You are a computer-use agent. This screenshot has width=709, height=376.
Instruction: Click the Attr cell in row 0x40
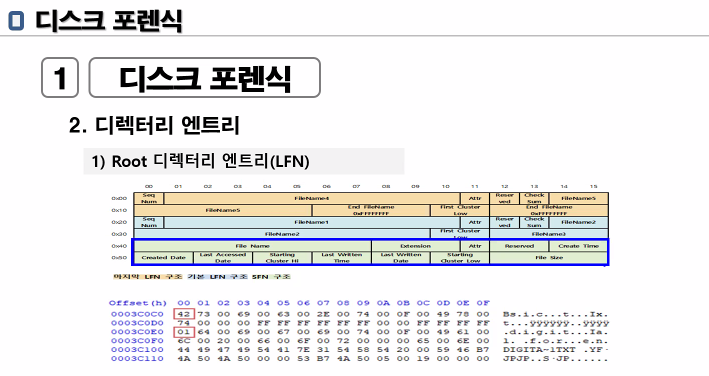[x=475, y=246]
